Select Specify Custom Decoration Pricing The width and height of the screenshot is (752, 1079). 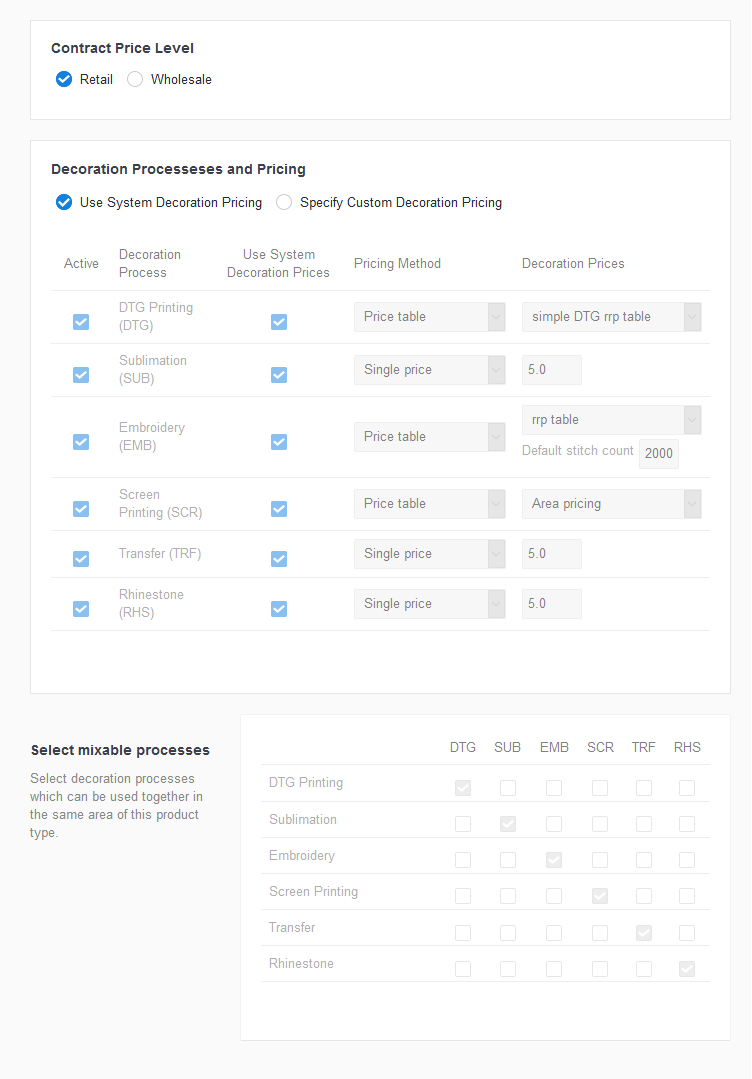(283, 202)
